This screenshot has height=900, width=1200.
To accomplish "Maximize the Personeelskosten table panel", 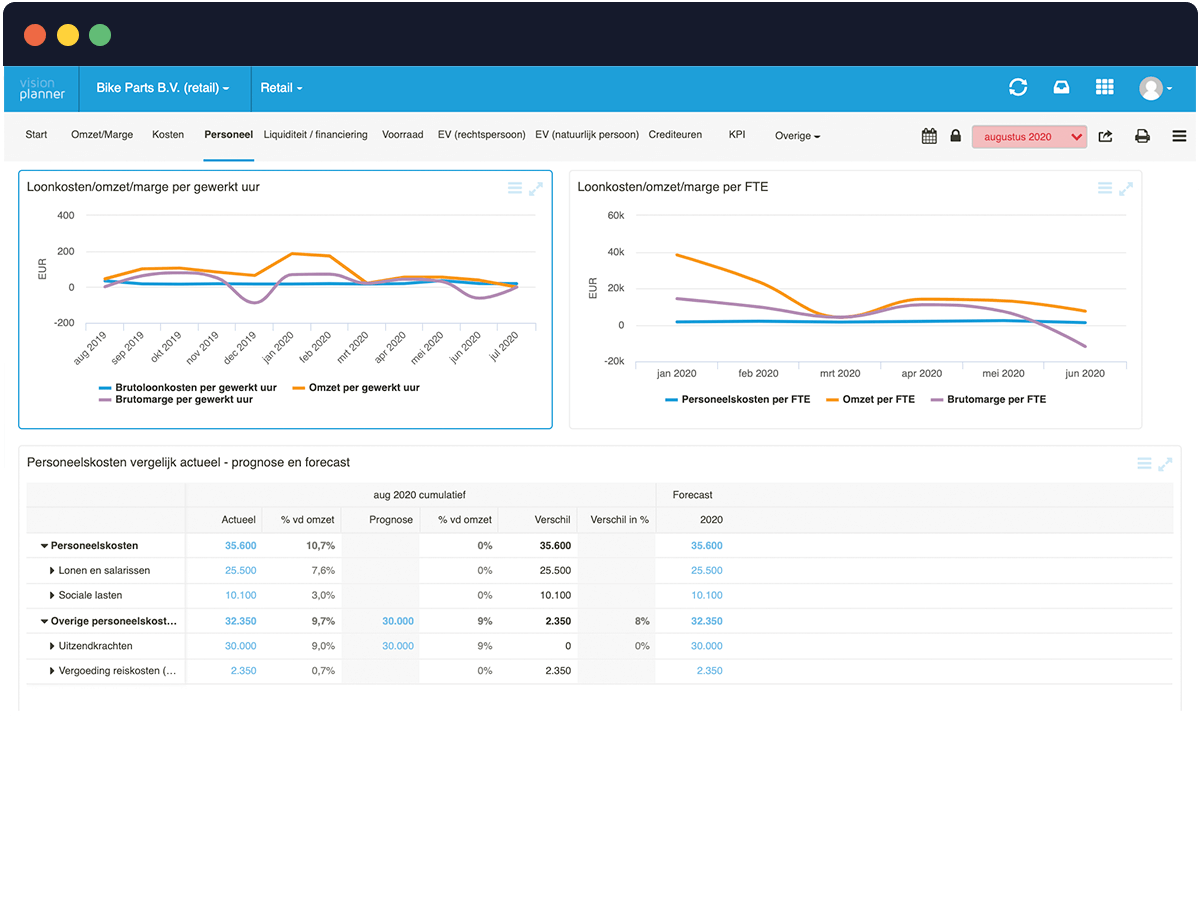I will pyautogui.click(x=1165, y=464).
